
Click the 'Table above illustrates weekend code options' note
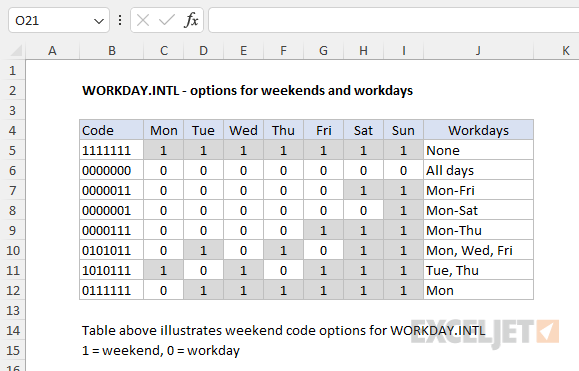[x=284, y=330]
